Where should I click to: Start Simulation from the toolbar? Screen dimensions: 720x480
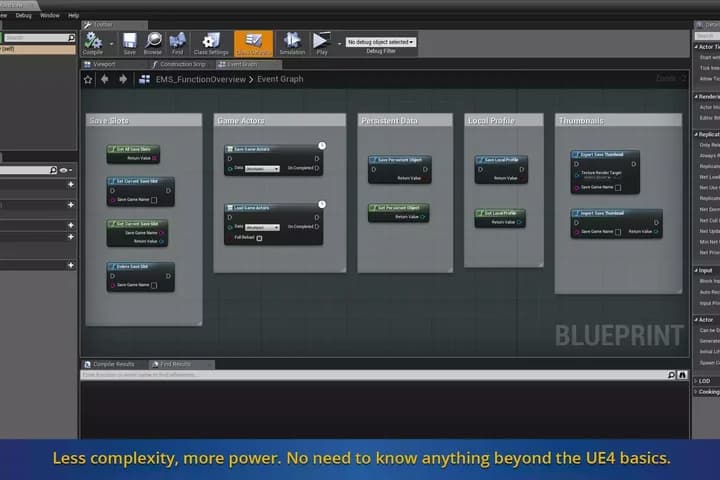point(292,43)
